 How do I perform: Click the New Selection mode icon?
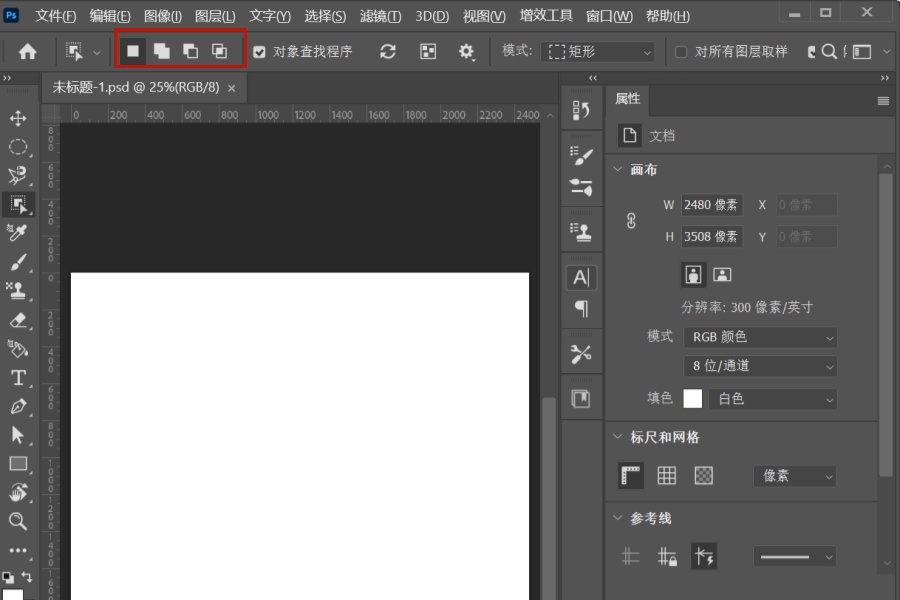coord(133,51)
